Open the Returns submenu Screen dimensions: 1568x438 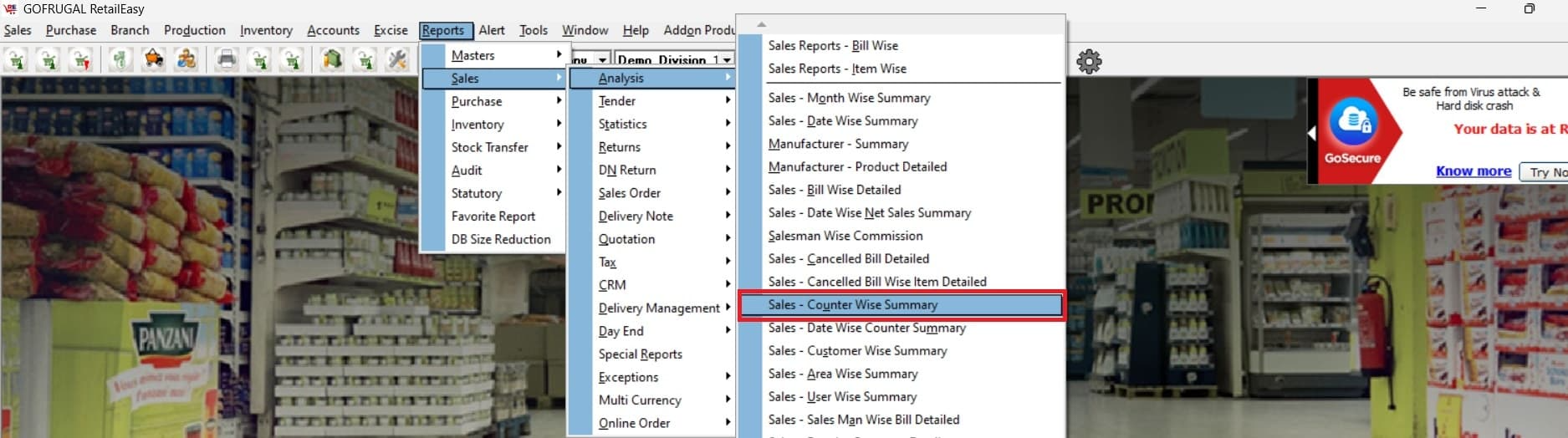coord(651,146)
